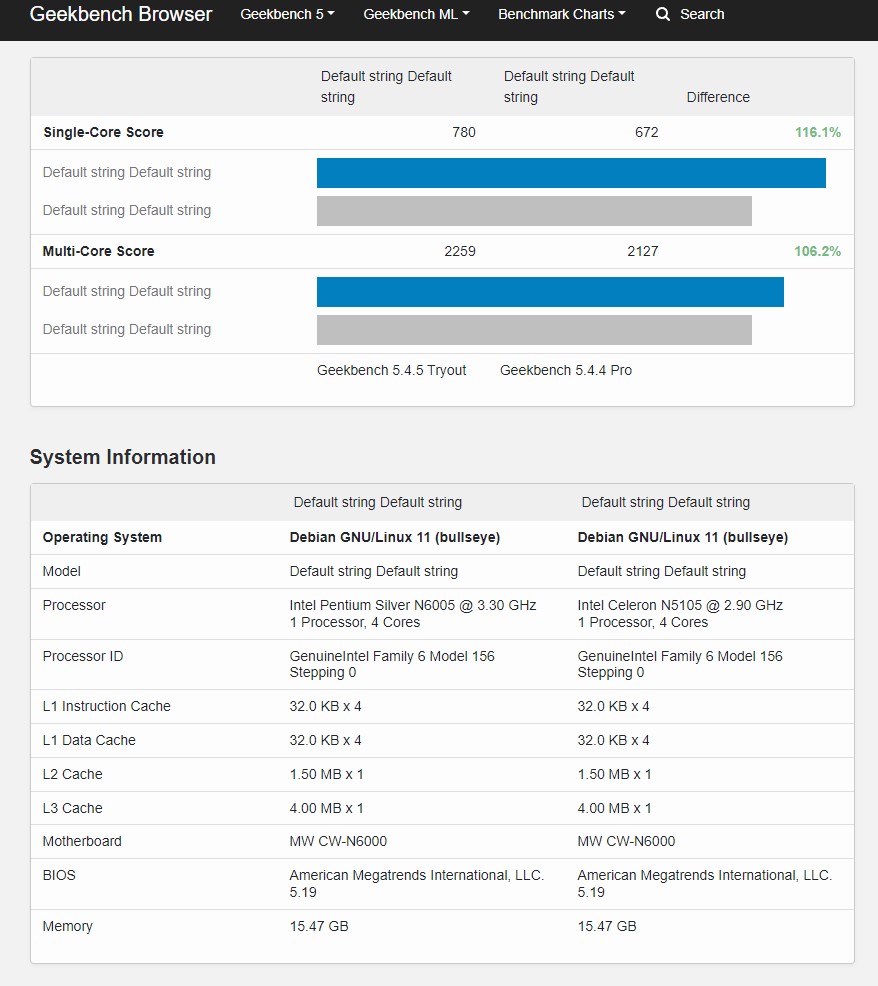
Task: Open the Benchmark Charts dropdown
Action: click(561, 14)
